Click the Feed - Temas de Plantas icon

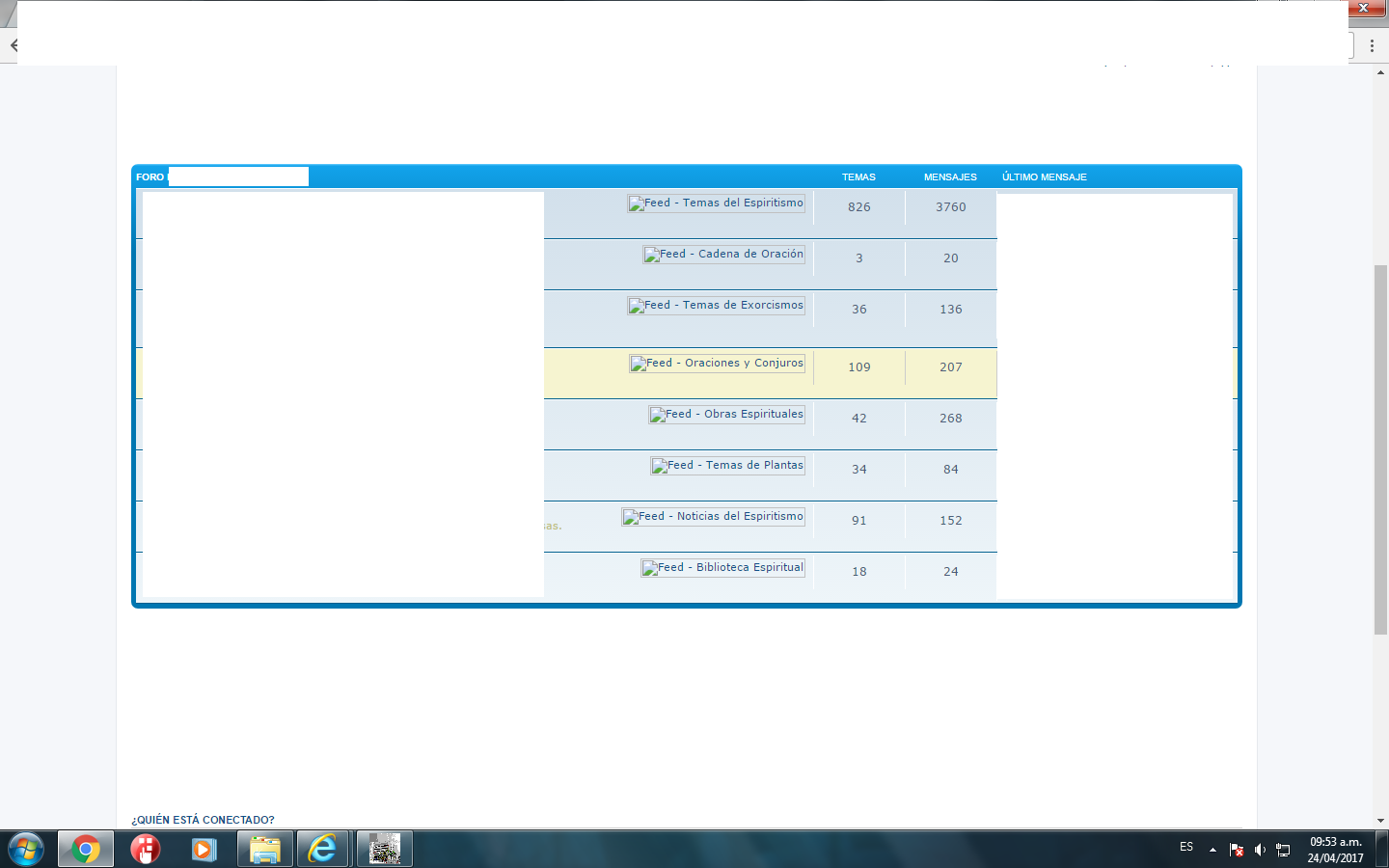[x=727, y=466]
